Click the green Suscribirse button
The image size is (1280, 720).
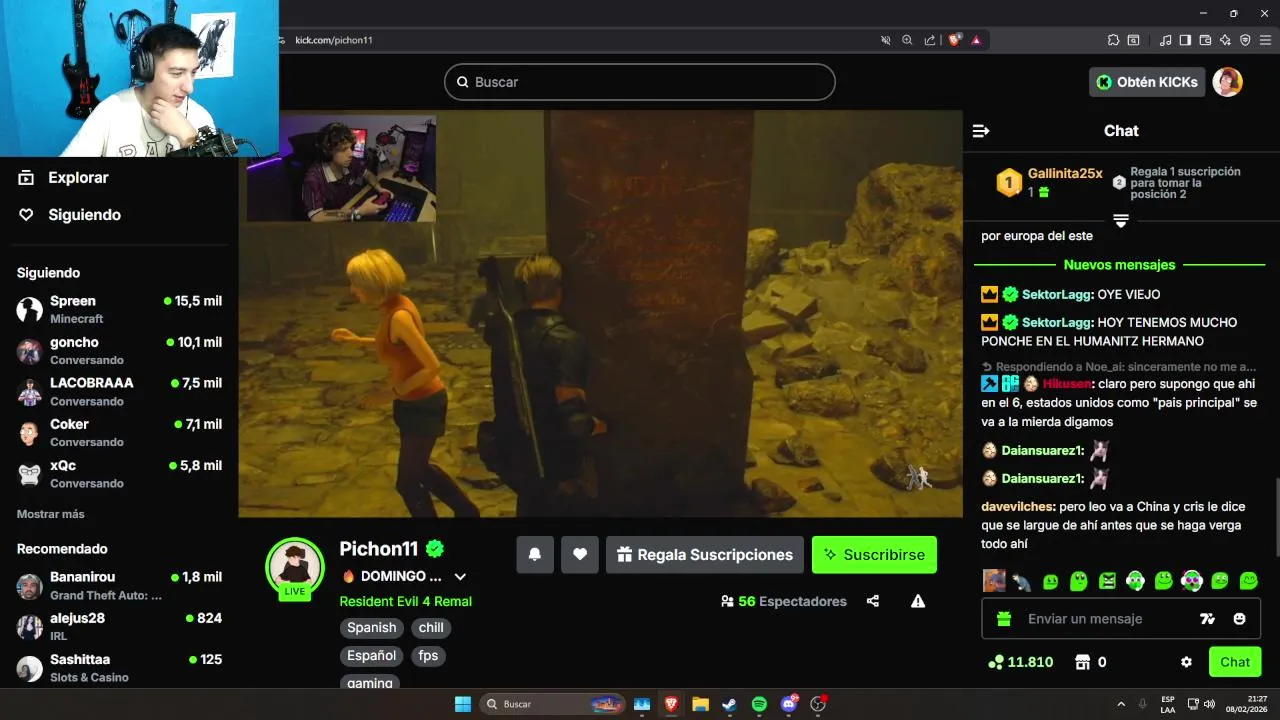click(x=874, y=555)
